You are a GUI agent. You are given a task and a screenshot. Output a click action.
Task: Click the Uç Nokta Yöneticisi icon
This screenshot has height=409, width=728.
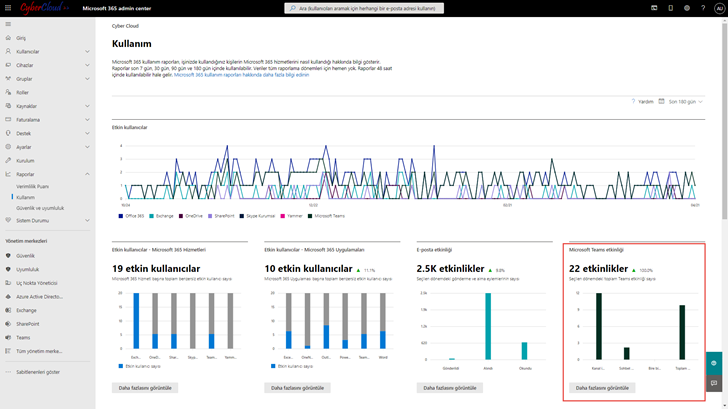point(8,283)
